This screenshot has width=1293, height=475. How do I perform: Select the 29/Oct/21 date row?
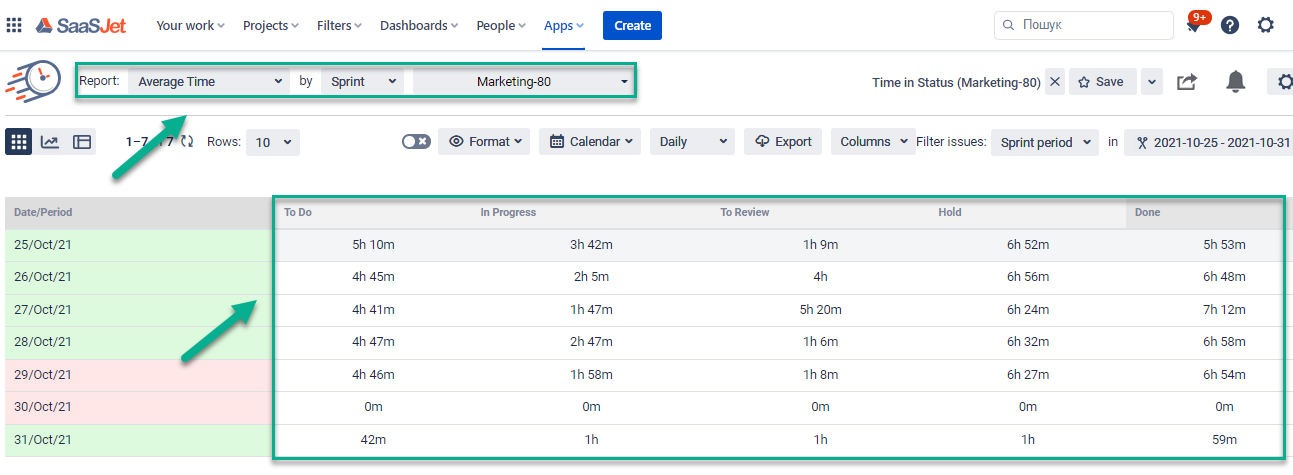[138, 375]
